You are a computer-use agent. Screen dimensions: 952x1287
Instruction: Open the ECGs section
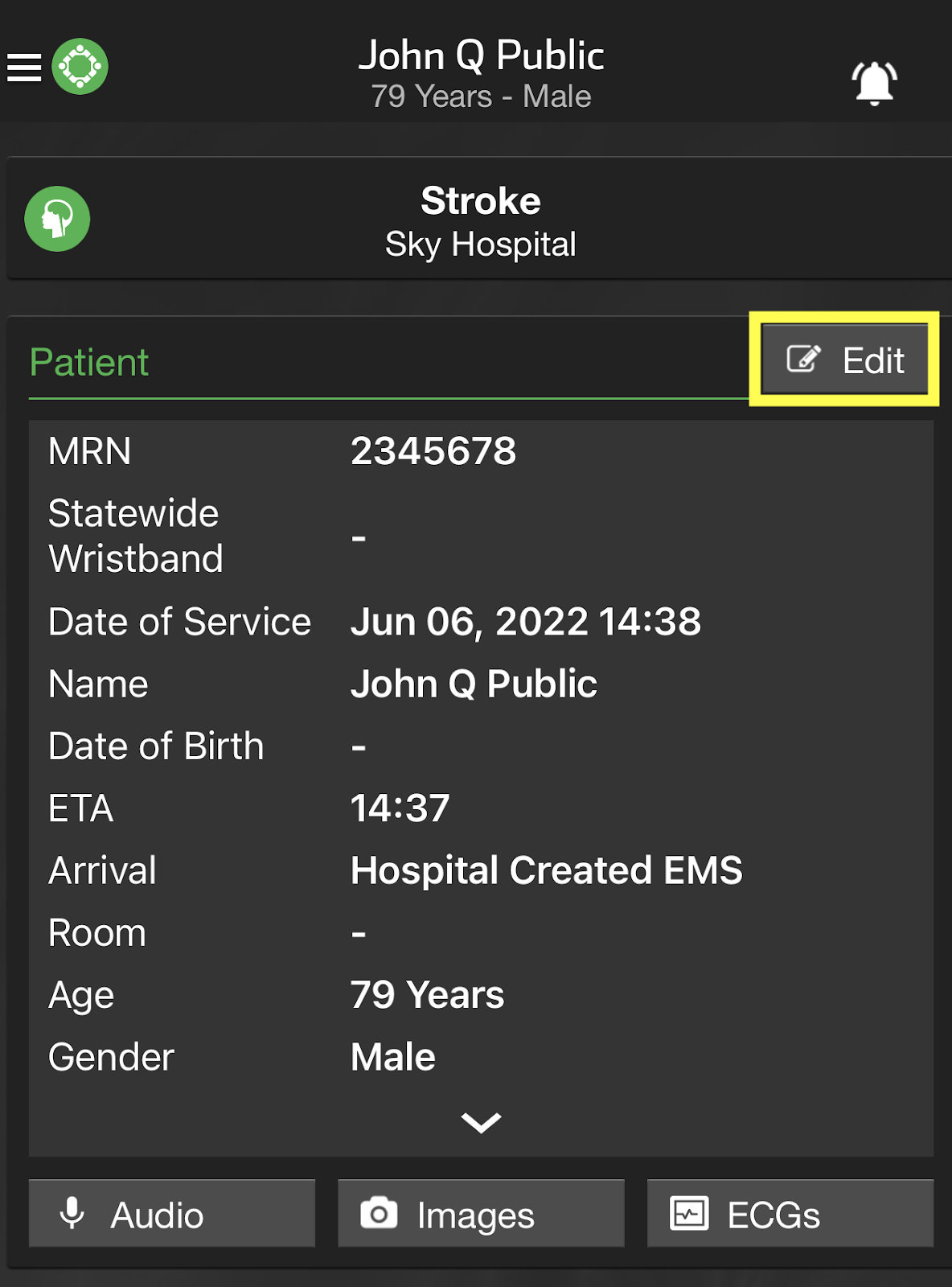point(790,1213)
